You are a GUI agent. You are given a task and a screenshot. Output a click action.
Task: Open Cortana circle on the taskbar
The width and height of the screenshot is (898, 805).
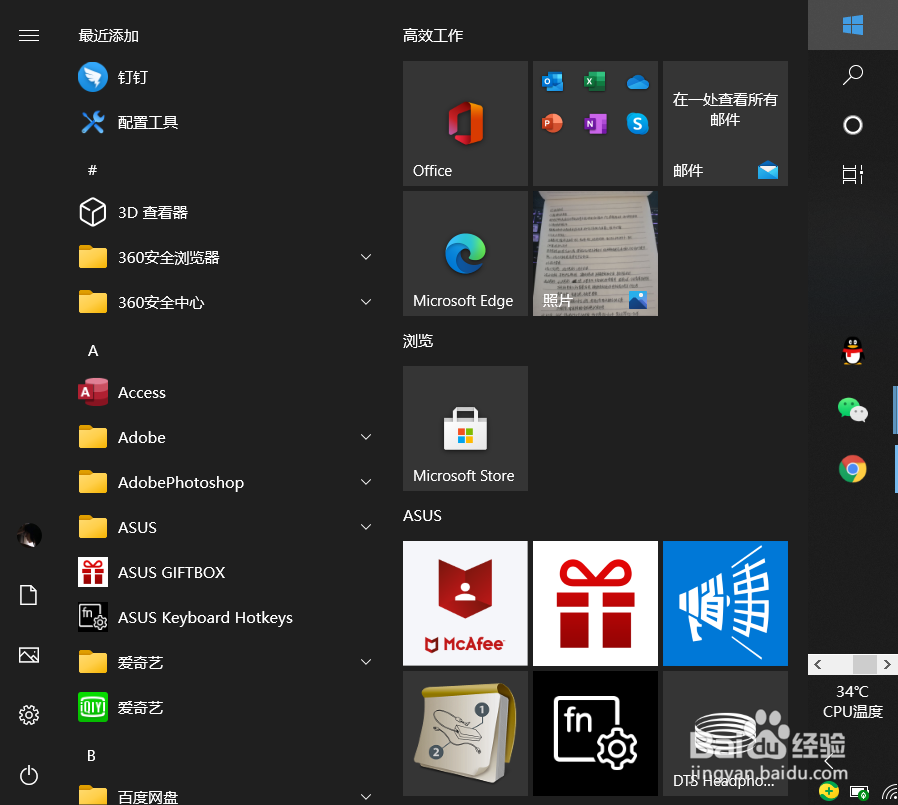coord(853,124)
